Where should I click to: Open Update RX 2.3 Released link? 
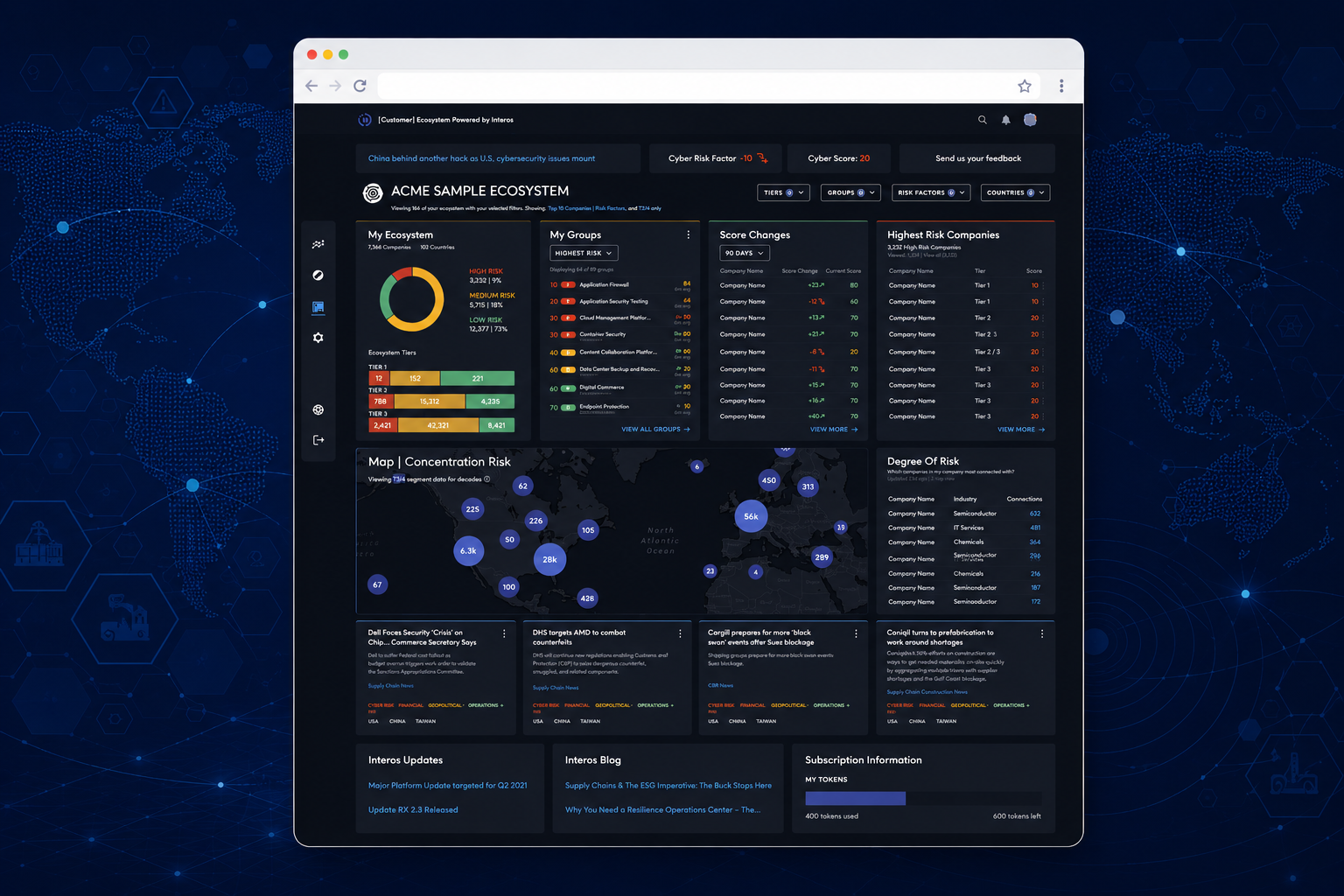point(413,810)
